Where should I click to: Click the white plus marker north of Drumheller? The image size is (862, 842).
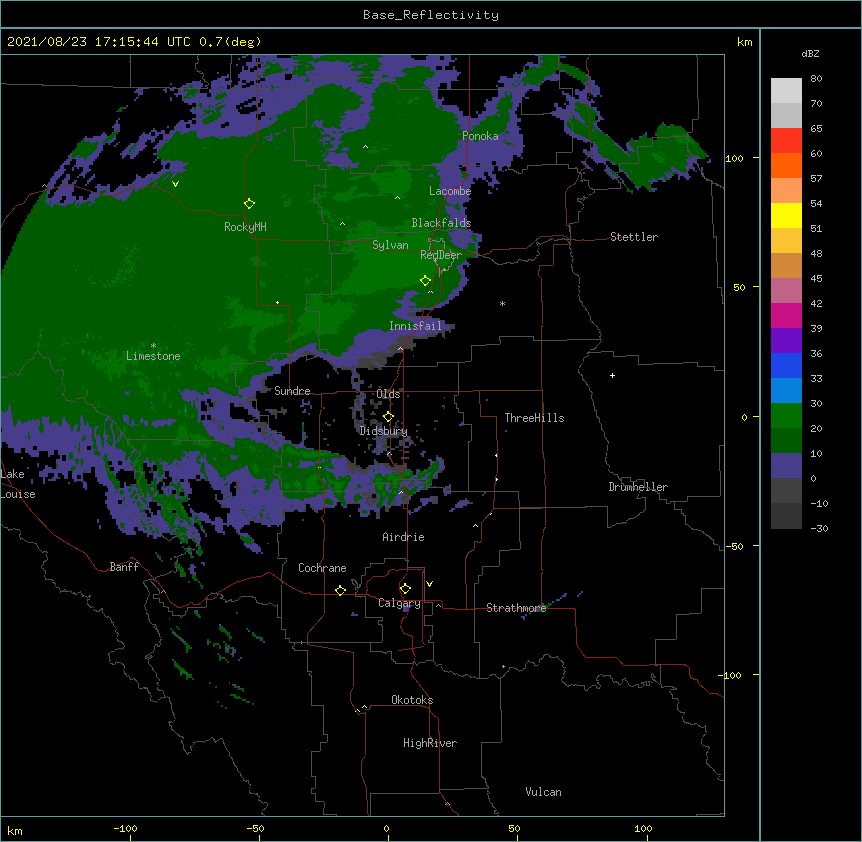(x=612, y=375)
